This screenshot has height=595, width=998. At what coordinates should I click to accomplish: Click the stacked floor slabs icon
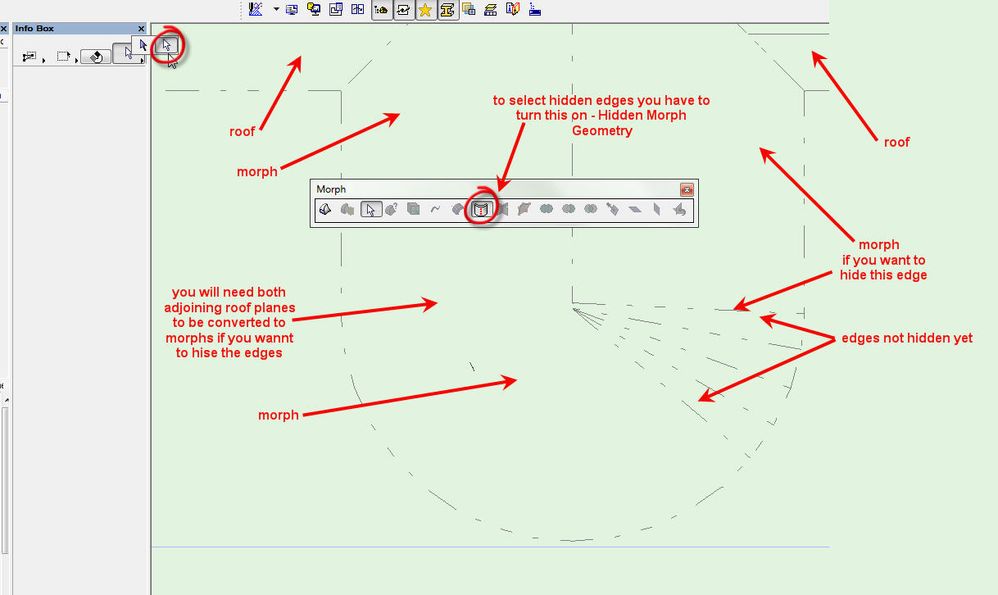(x=491, y=10)
